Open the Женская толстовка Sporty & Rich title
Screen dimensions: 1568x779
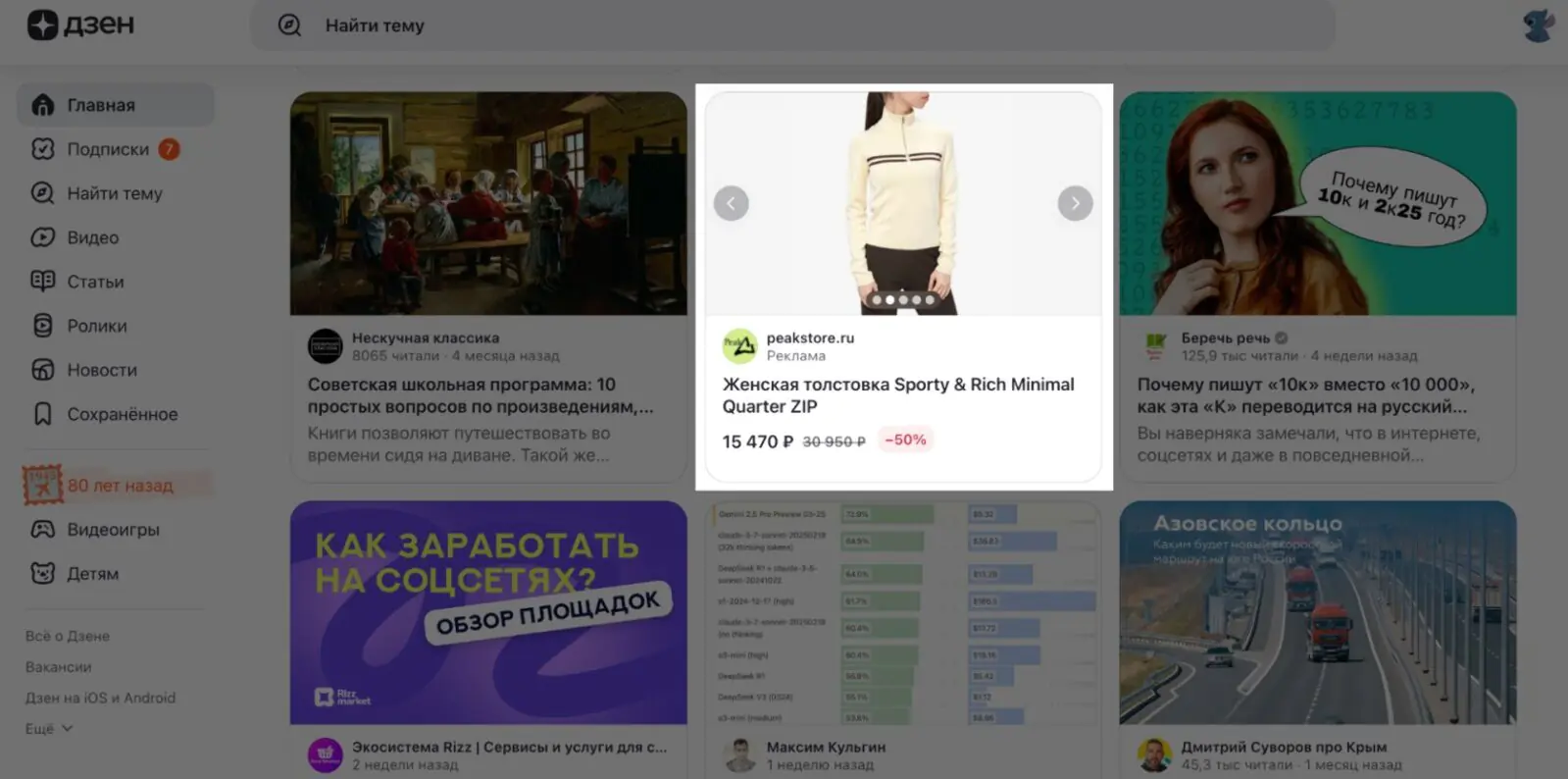[x=898, y=395]
